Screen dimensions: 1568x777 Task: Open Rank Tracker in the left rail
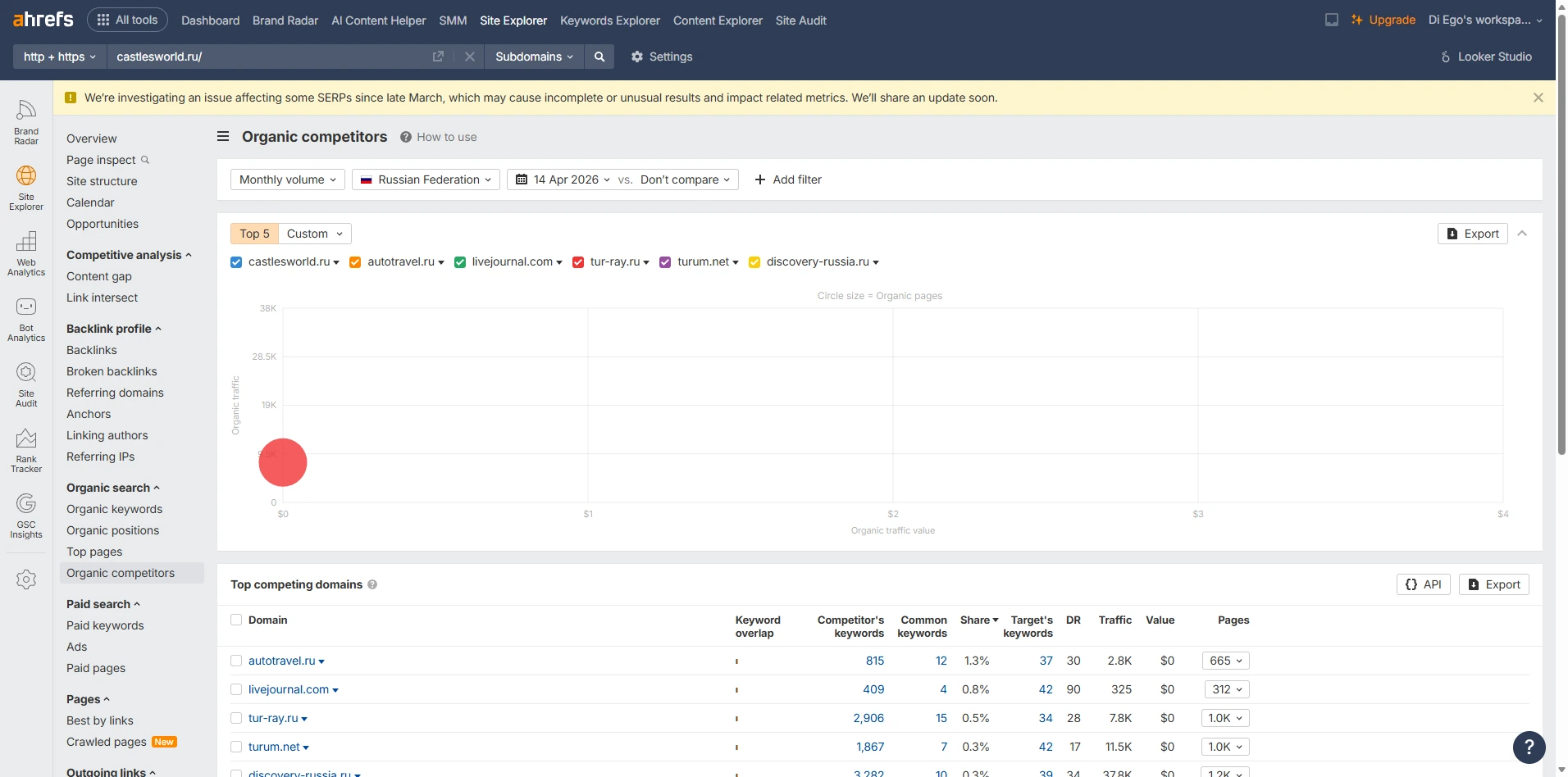click(26, 450)
